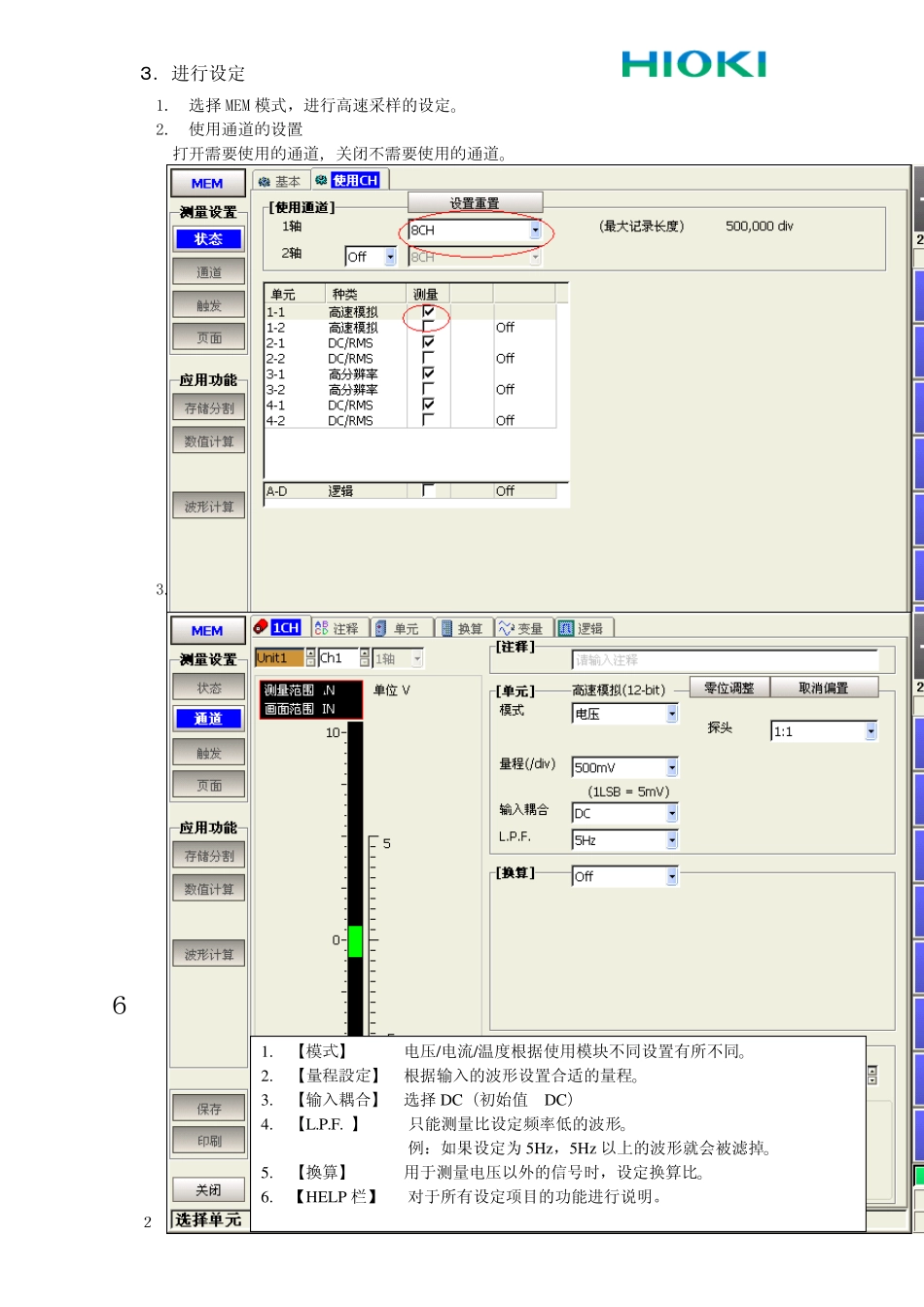
Task: Enable measurement checkbox for unit 4-2
Action: (x=428, y=420)
